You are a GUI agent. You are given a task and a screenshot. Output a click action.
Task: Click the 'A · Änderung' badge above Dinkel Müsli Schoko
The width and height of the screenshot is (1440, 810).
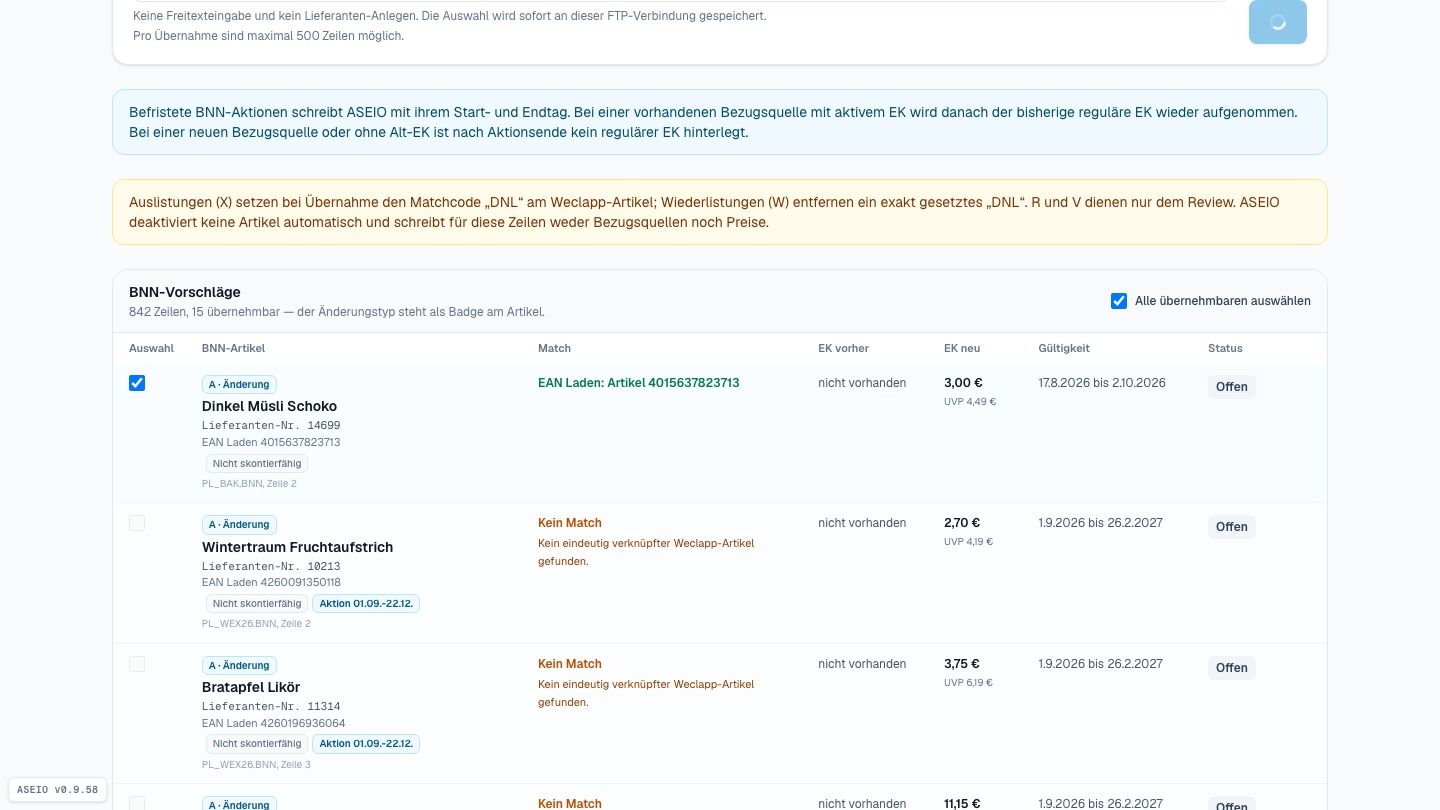coord(239,384)
